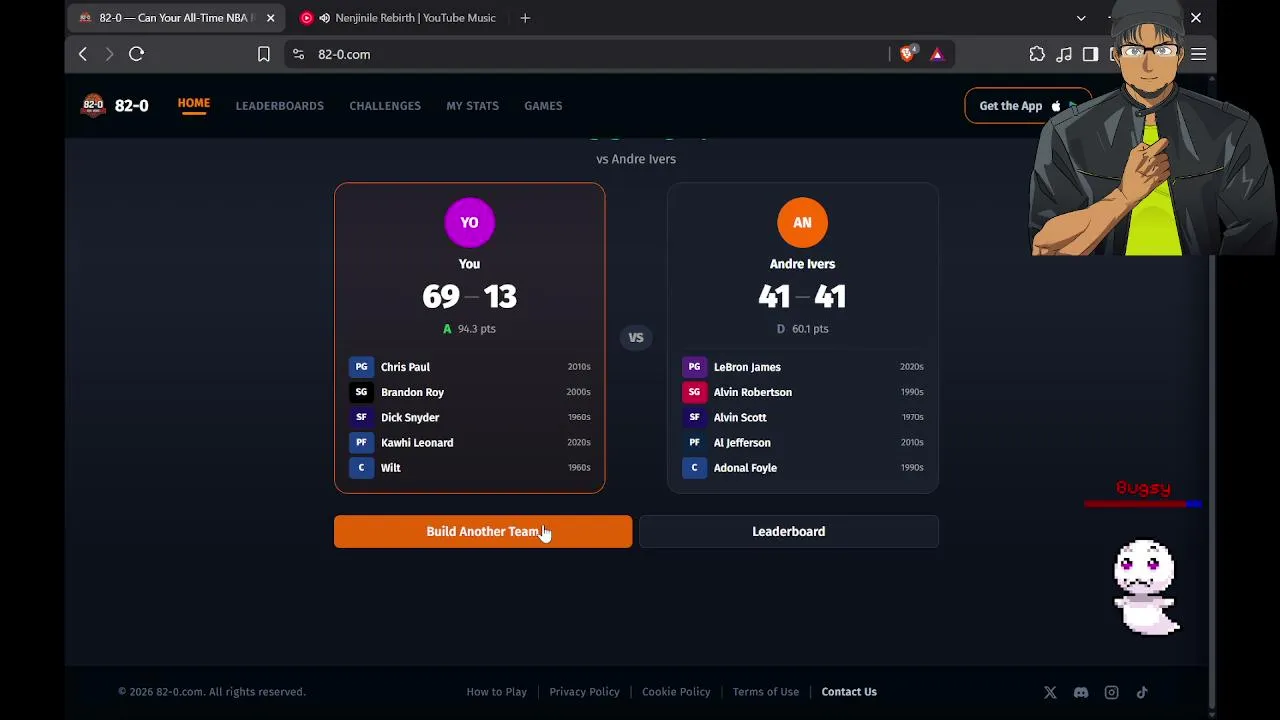Open the X social icon in footer
1280x720 pixels.
[1050, 692]
